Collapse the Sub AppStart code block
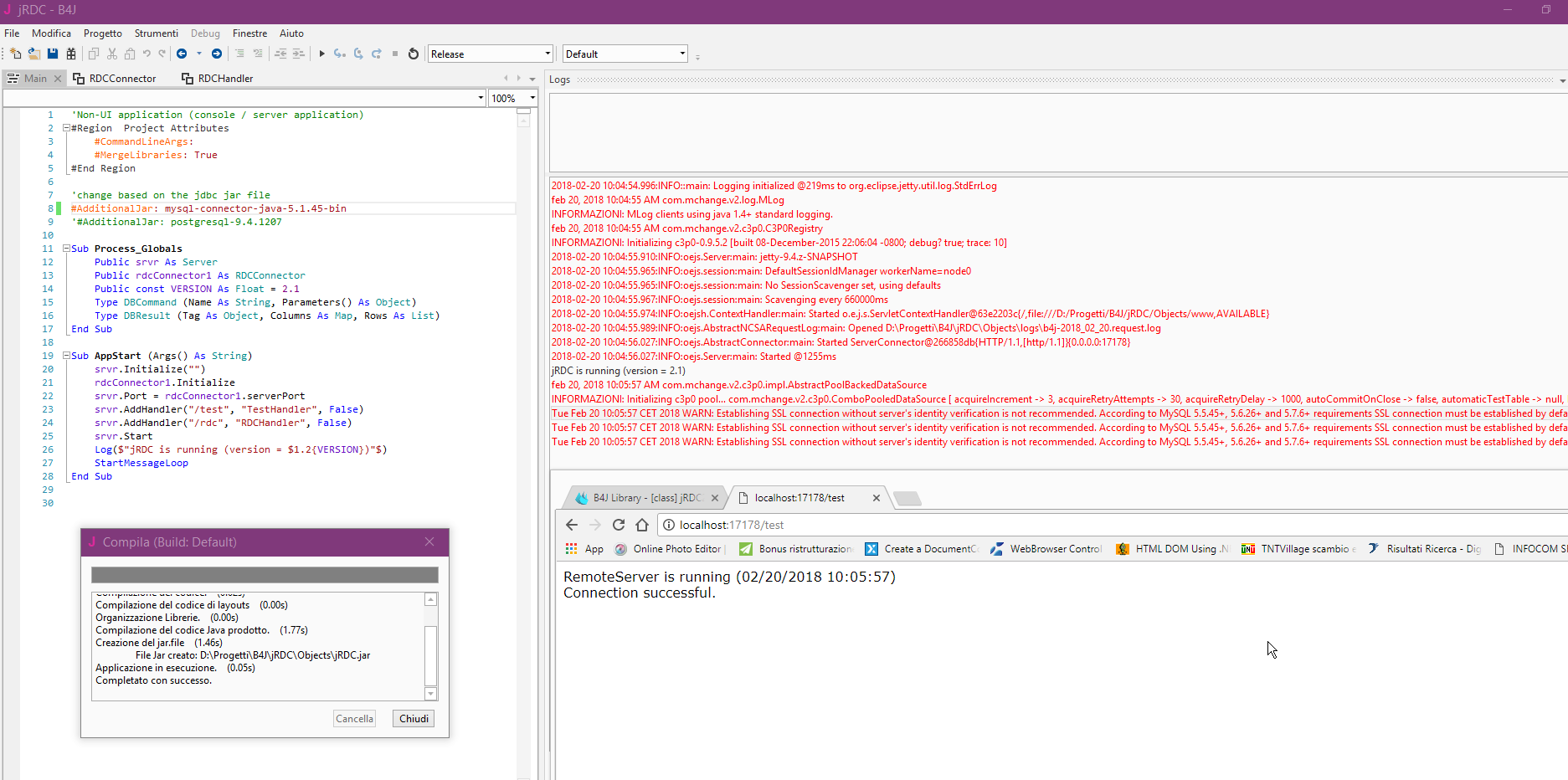1568x780 pixels. 66,356
